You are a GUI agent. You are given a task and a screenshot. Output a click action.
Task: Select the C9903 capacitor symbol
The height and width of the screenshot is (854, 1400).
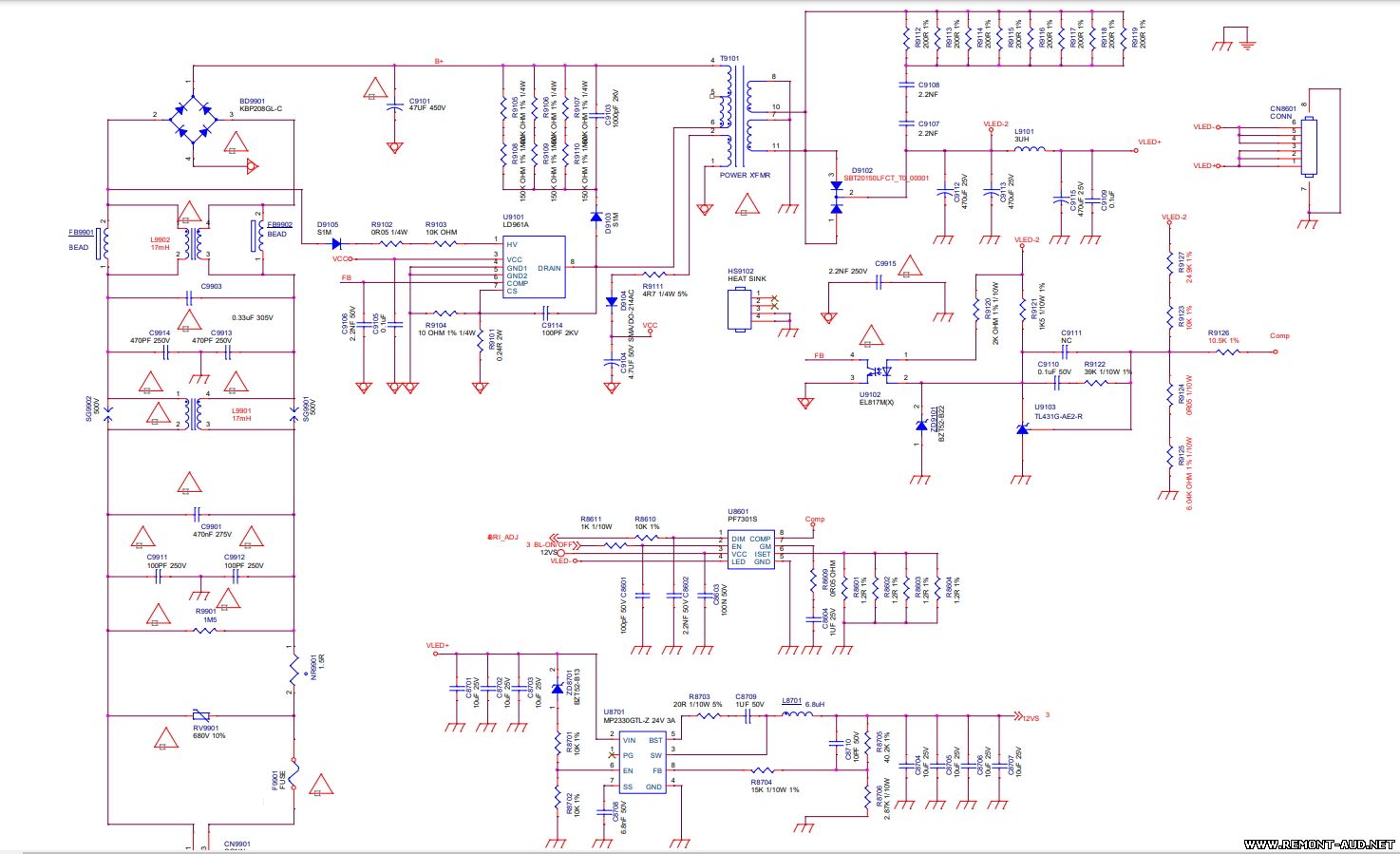click(190, 299)
